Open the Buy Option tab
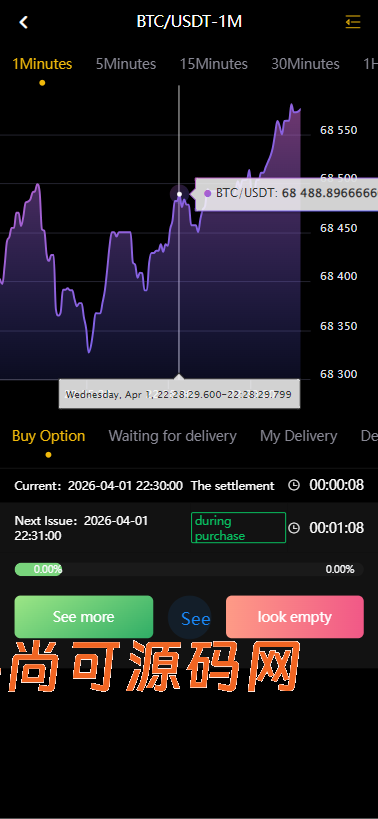This screenshot has width=378, height=819. 49,436
